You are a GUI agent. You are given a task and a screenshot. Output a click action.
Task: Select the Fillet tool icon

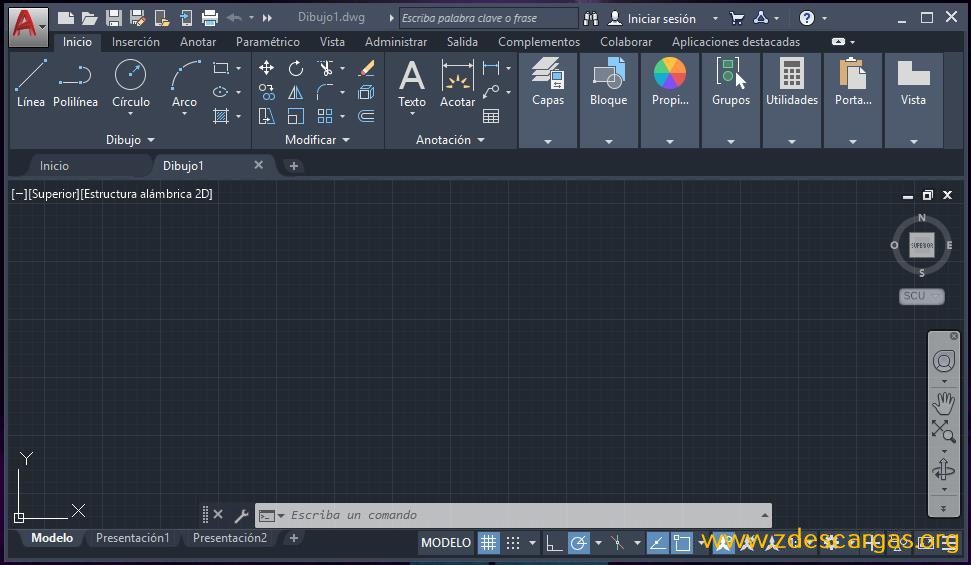(x=325, y=92)
